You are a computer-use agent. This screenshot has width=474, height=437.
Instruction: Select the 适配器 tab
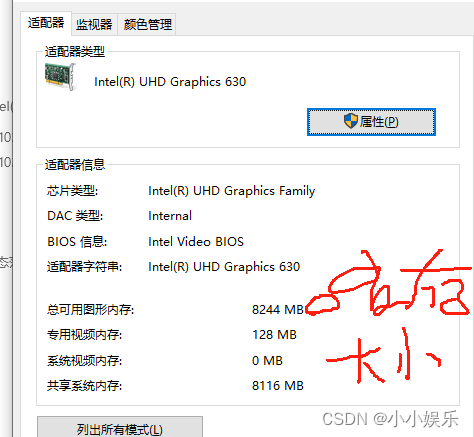pyautogui.click(x=46, y=23)
